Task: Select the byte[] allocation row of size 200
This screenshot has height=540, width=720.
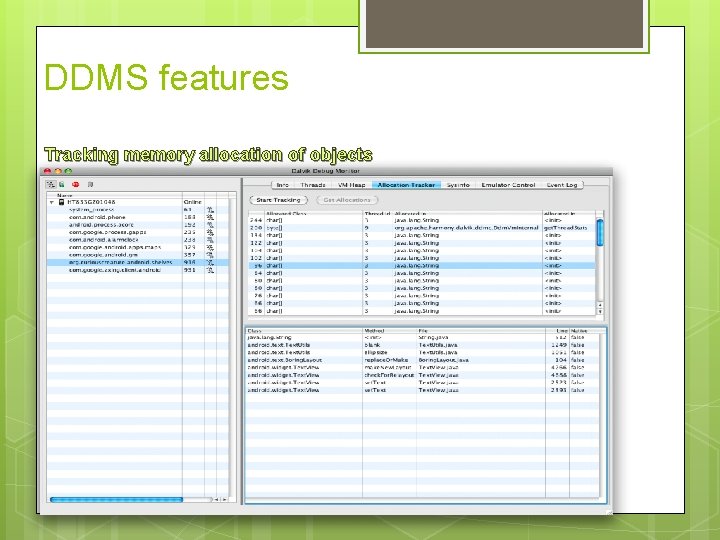Action: coord(422,228)
